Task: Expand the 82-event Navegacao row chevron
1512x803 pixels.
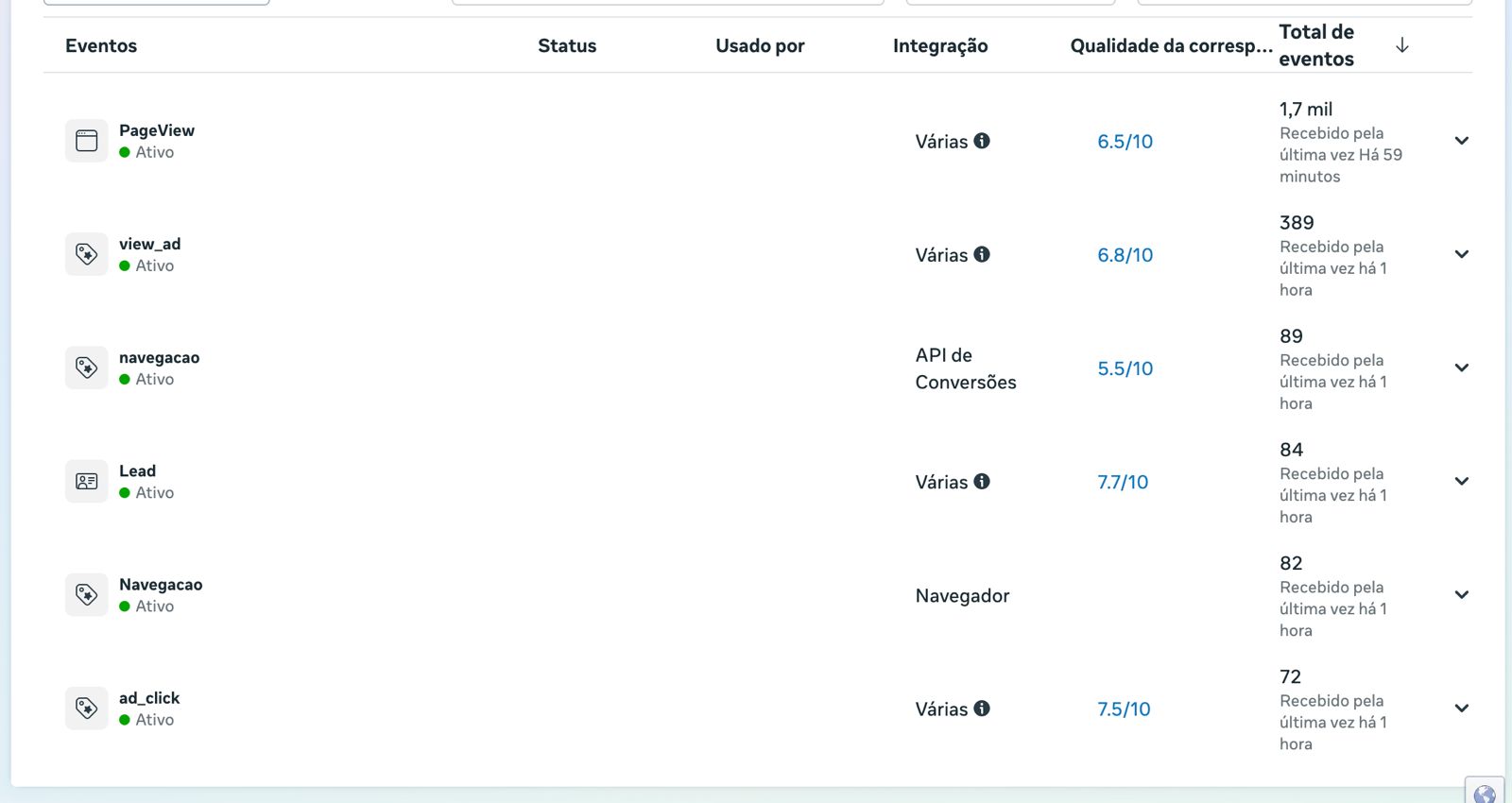Action: click(1462, 594)
